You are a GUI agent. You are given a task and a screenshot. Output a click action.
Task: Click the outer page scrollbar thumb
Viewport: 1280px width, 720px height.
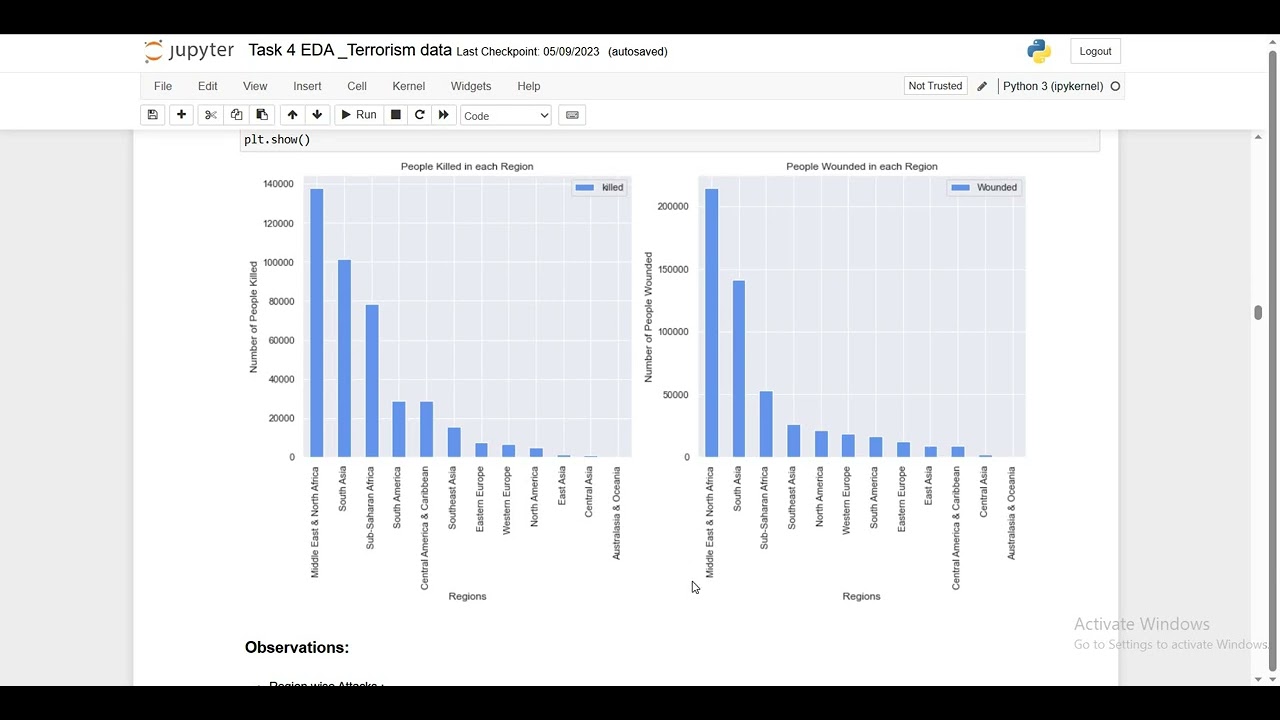pyautogui.click(x=1273, y=360)
